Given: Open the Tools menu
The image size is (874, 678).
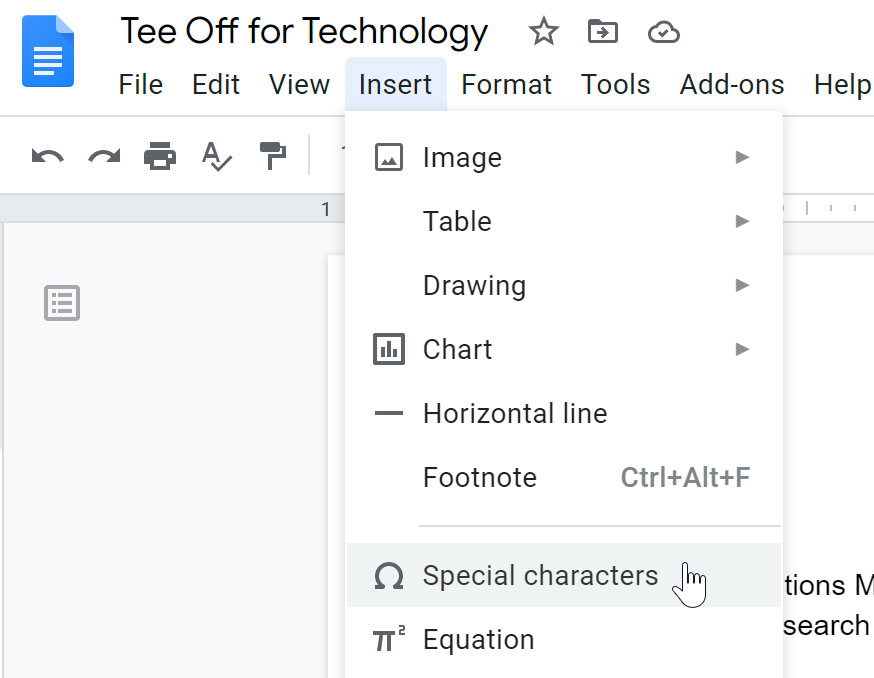Looking at the screenshot, I should [615, 85].
